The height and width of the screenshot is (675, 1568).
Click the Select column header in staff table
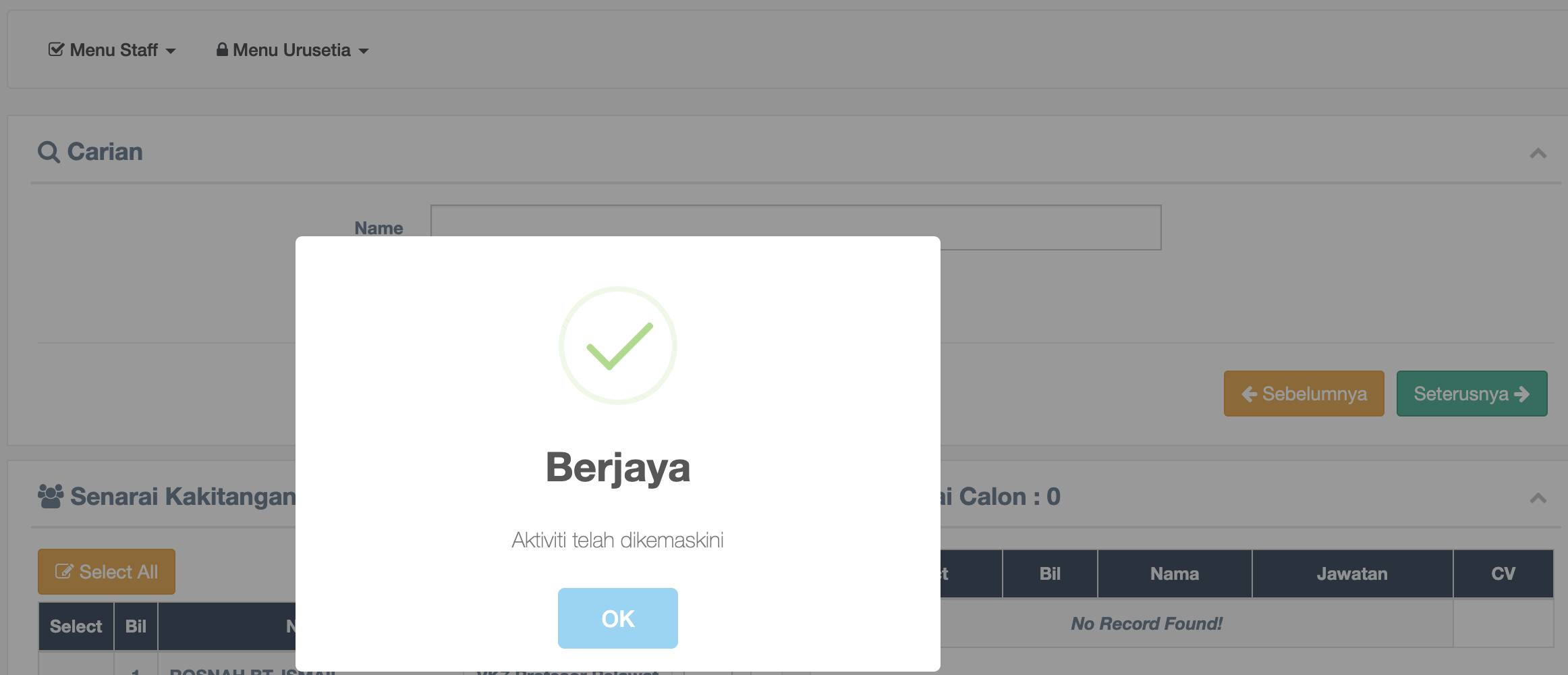[76, 626]
